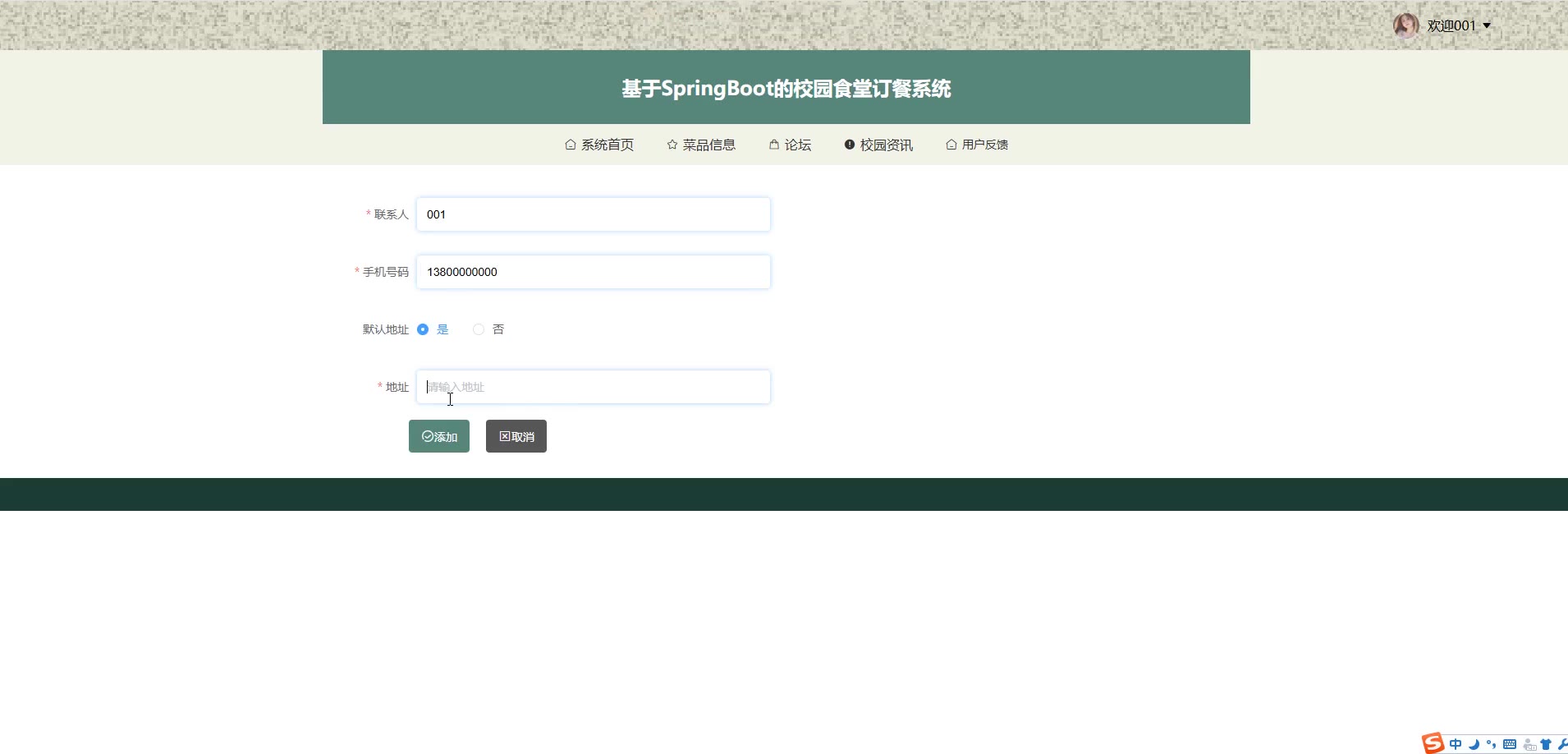
Task: Select 是 for 默认地址
Action: [x=423, y=329]
